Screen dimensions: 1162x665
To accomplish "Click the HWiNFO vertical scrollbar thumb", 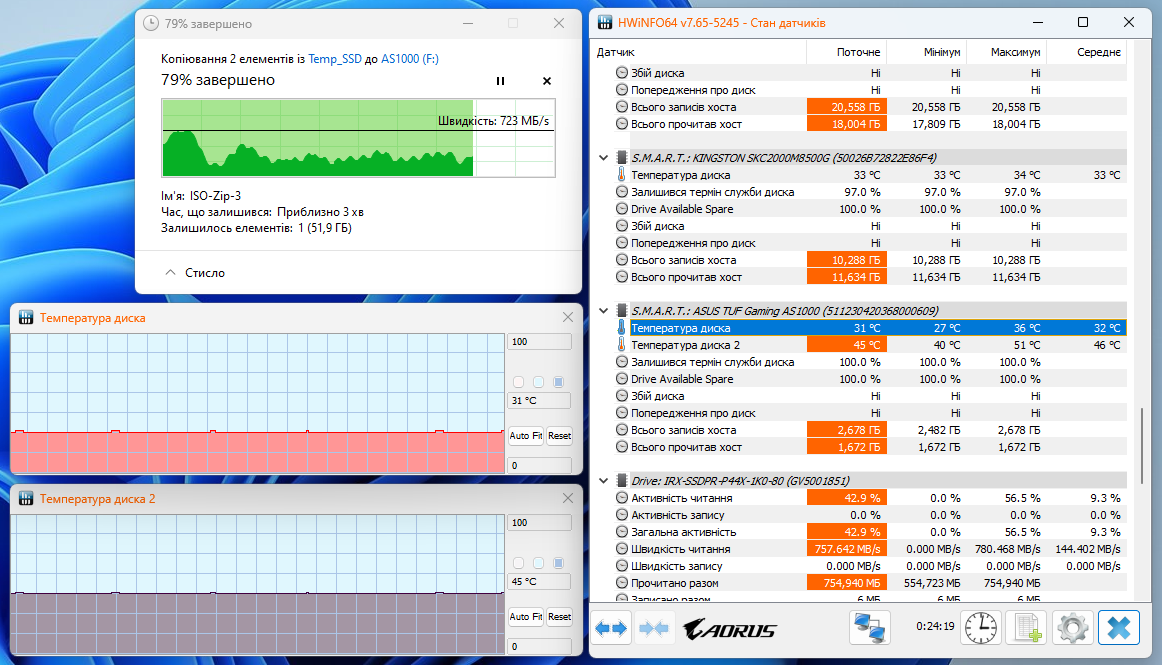I will pyautogui.click(x=1142, y=446).
